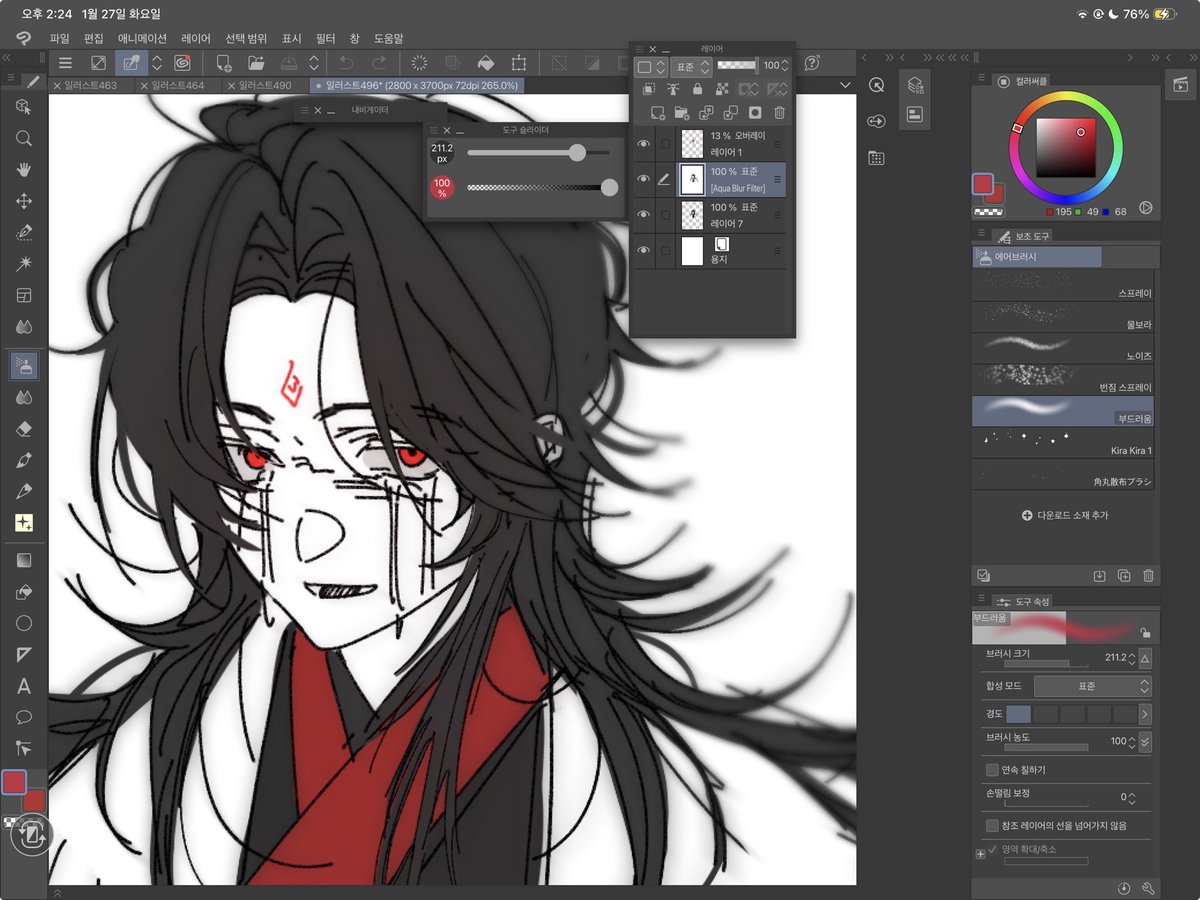Select the Text tool
Viewport: 1200px width, 900px height.
pos(24,686)
